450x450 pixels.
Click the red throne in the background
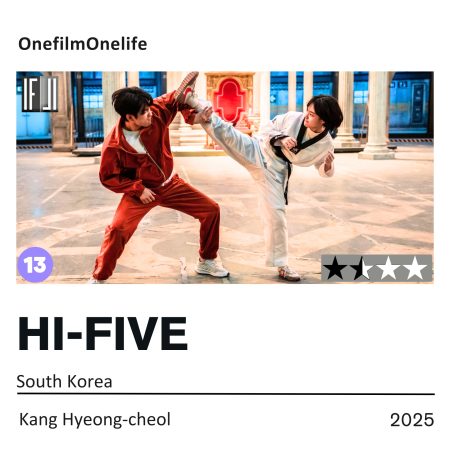(230, 98)
